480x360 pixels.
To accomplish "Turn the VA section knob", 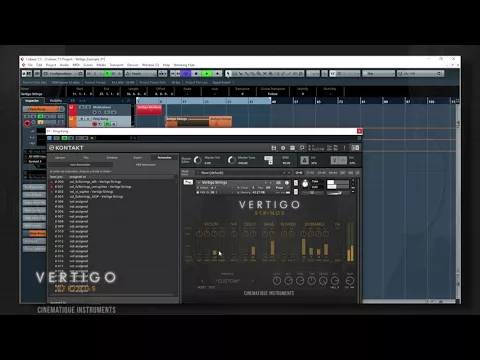I will [x=234, y=234].
